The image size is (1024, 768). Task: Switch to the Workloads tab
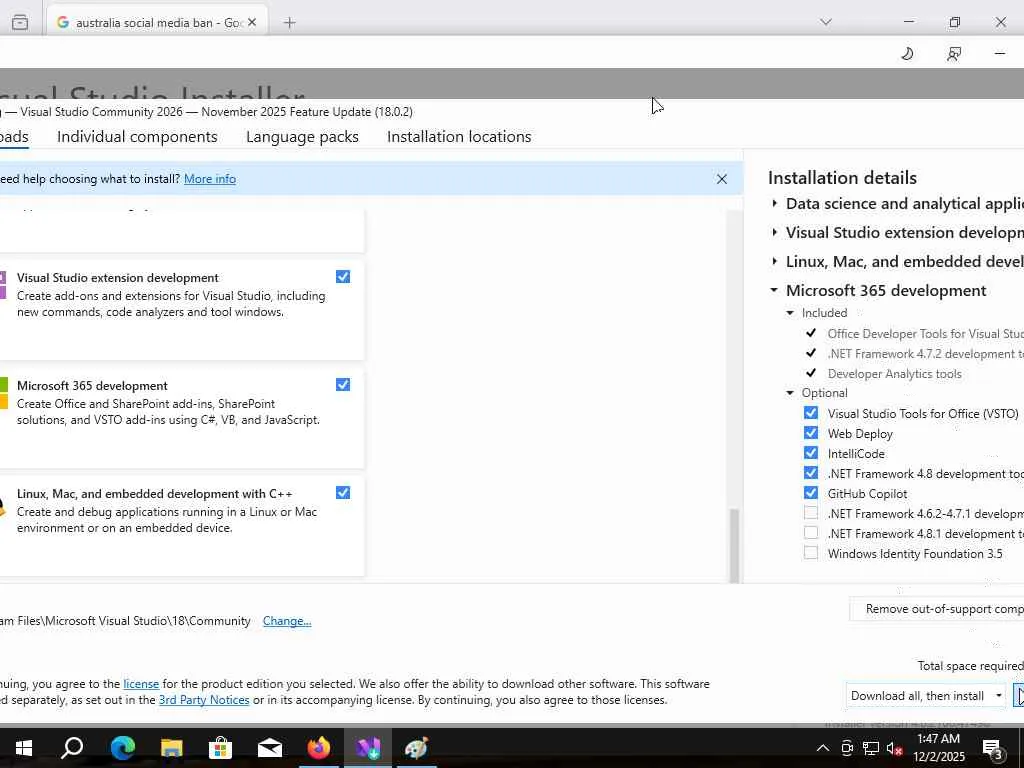[x=13, y=136]
